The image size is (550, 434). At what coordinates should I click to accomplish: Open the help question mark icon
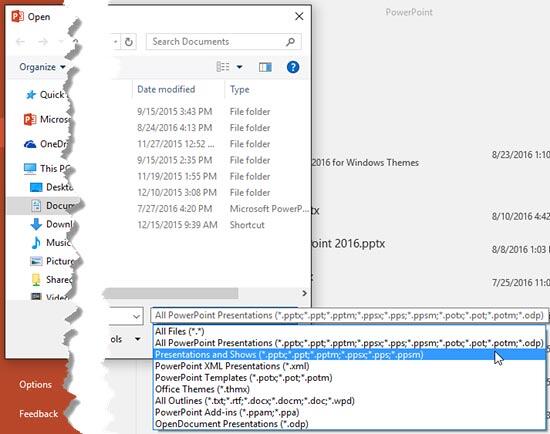tap(293, 67)
